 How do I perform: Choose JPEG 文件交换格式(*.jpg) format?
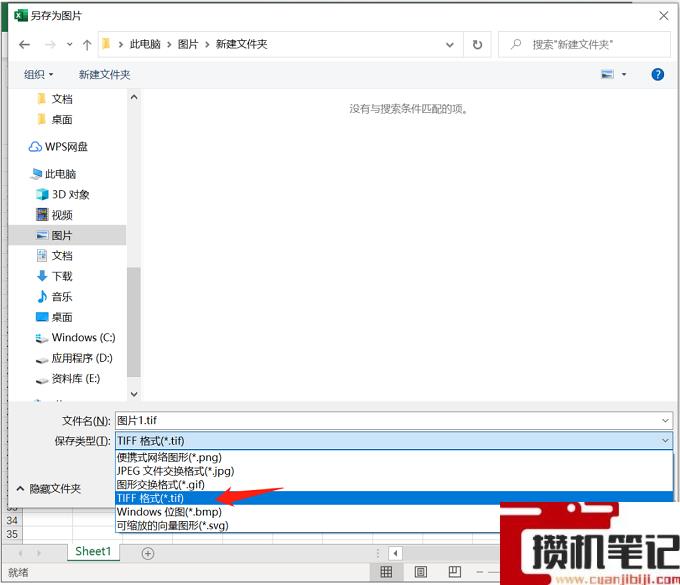coord(394,471)
